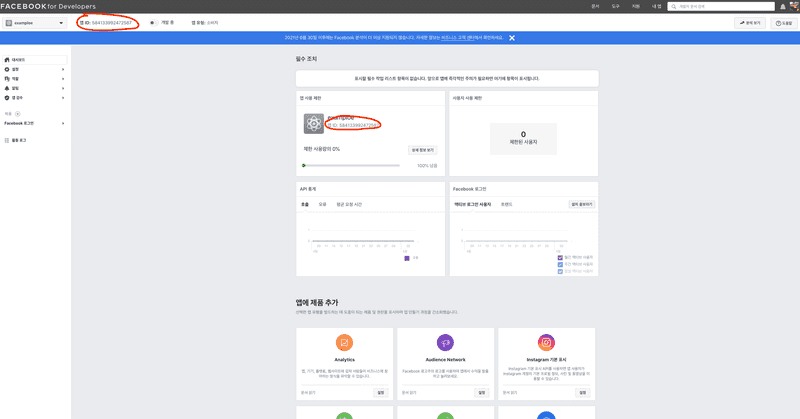Screen dimensions: 800x419
Task: Expand the roles sidebar section arrow
Action: (63, 79)
